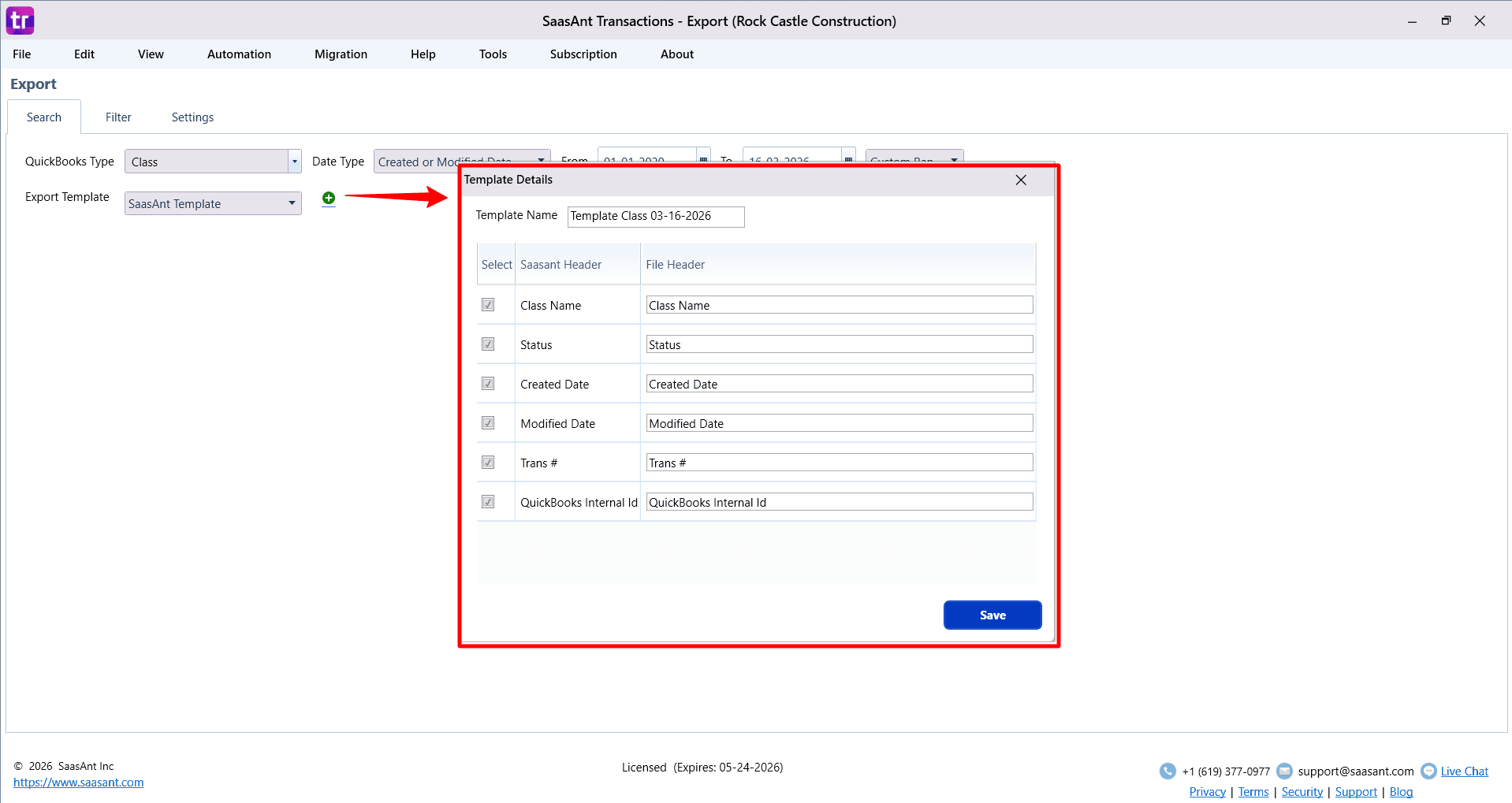Toggle the QuickBooks Internal Id checkbox

click(x=488, y=501)
